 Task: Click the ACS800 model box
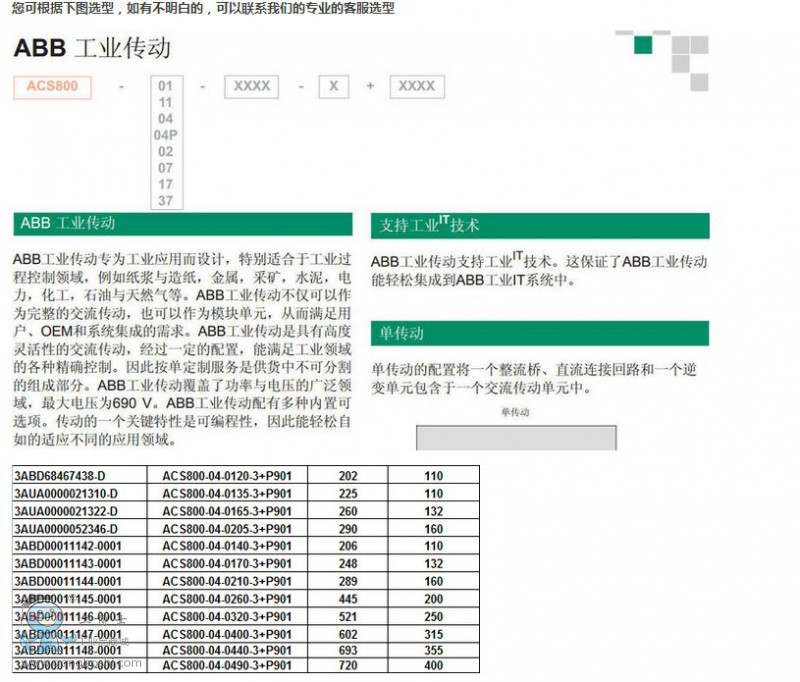(x=53, y=87)
